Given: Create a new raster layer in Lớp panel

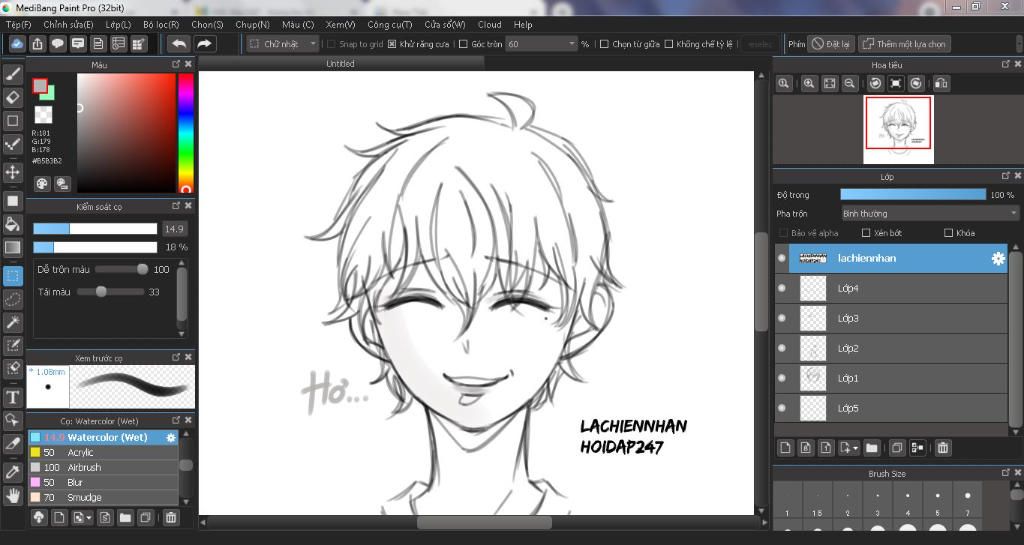Looking at the screenshot, I should click(x=786, y=448).
